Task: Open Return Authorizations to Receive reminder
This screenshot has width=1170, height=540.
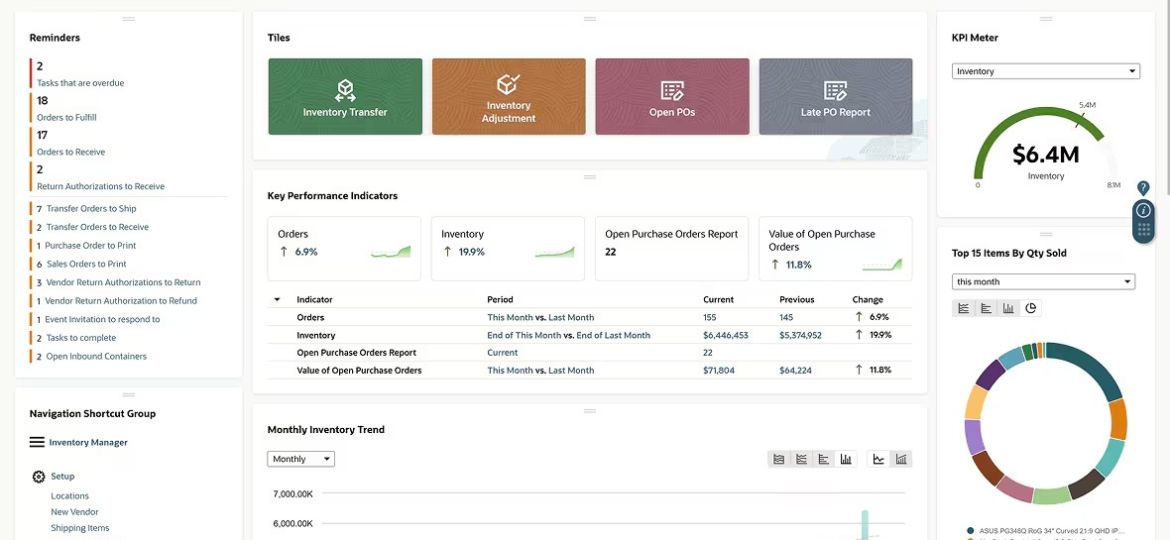Action: [x=101, y=186]
